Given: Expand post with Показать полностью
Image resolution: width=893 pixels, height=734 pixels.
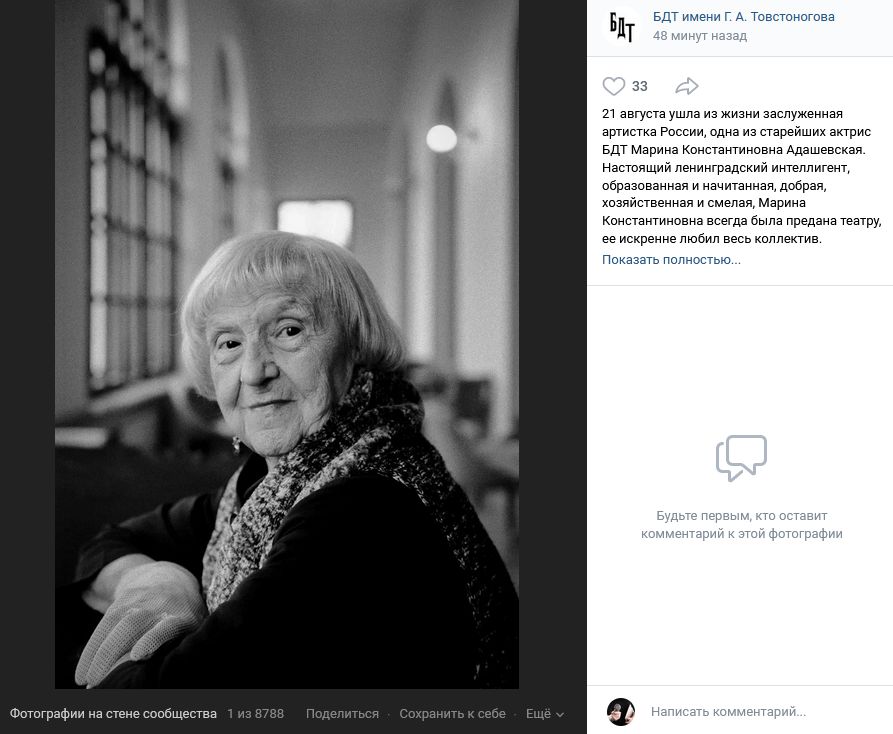Looking at the screenshot, I should 671,260.
